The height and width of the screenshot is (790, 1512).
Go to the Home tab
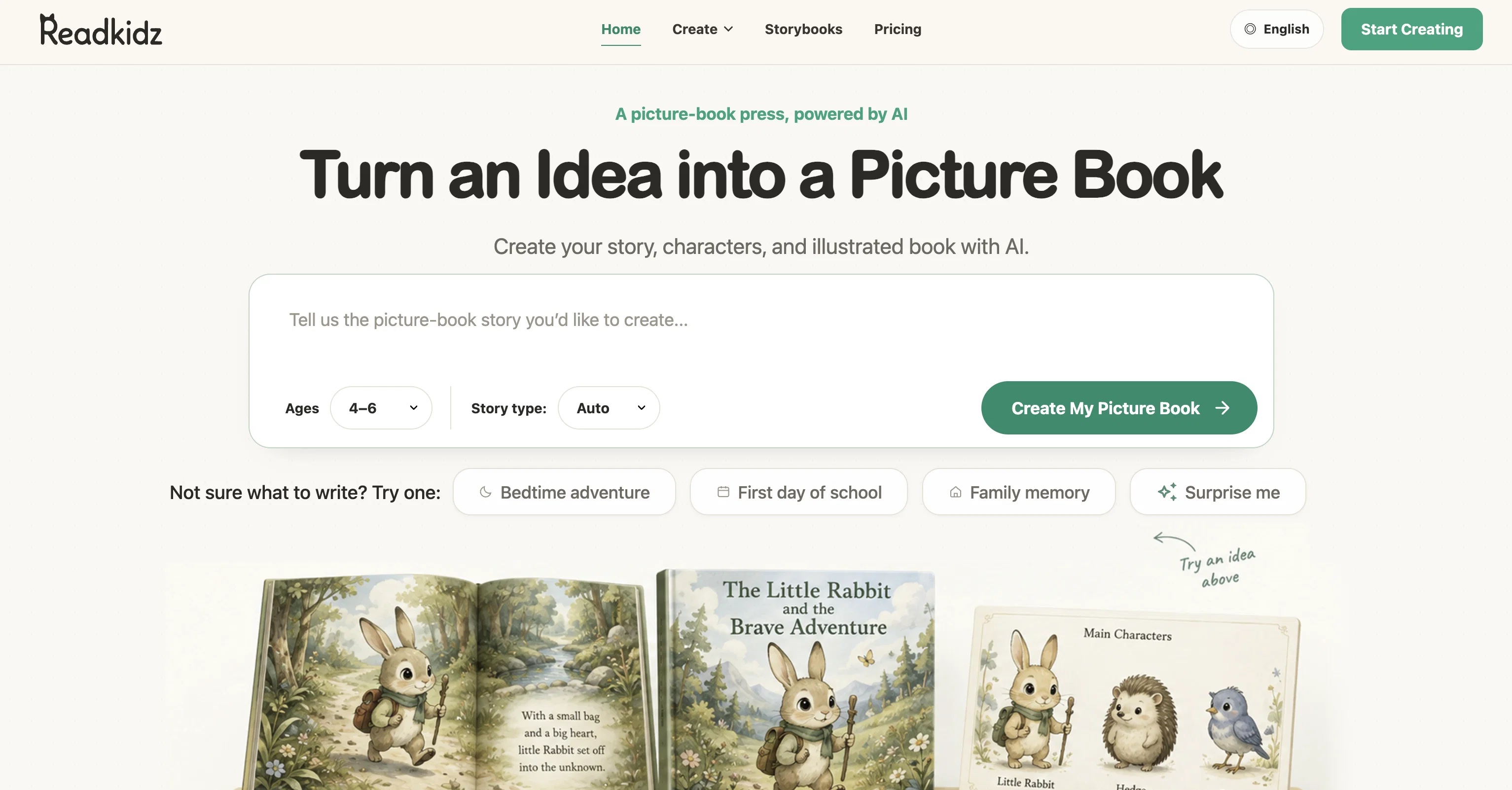(x=620, y=29)
